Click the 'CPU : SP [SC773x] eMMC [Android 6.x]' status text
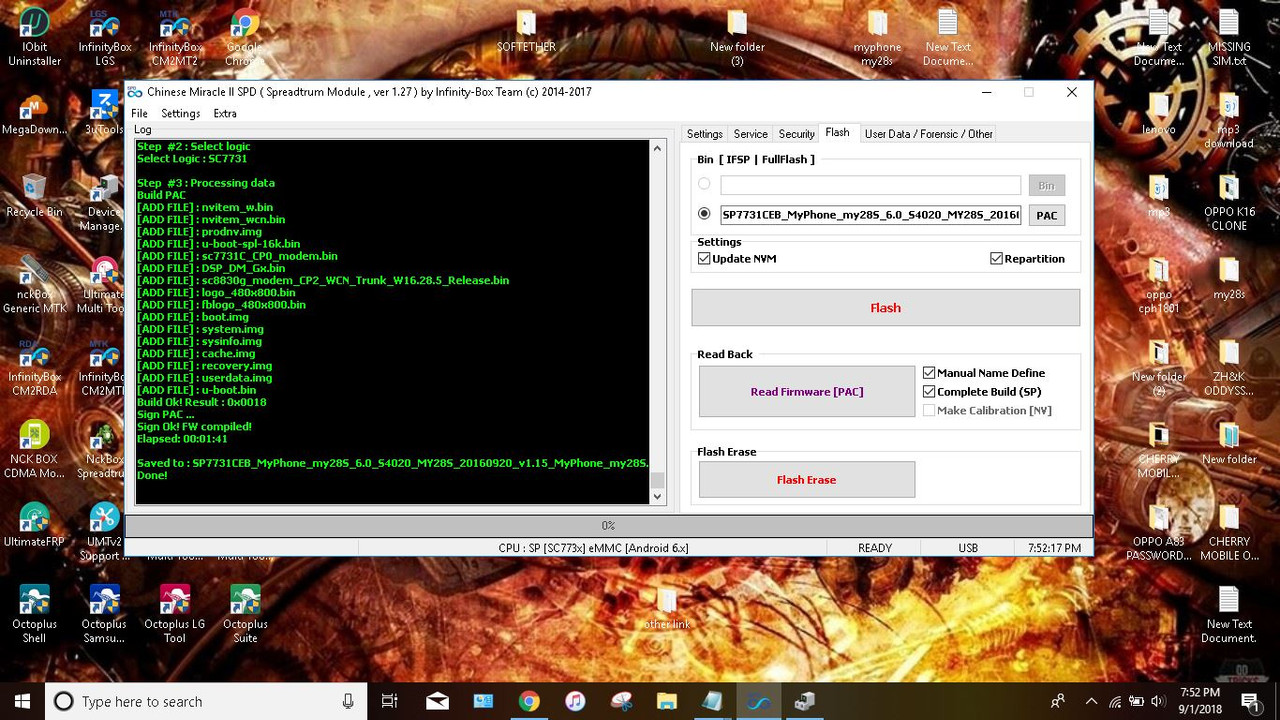This screenshot has width=1280, height=720. tap(593, 548)
